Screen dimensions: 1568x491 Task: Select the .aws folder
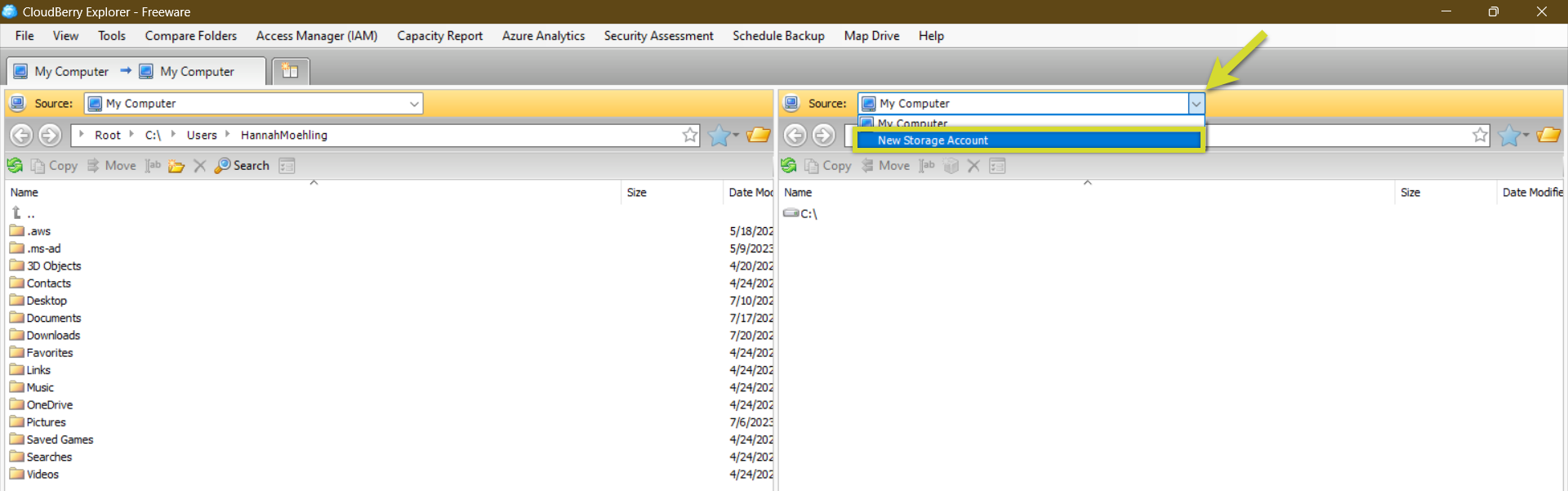click(30, 231)
